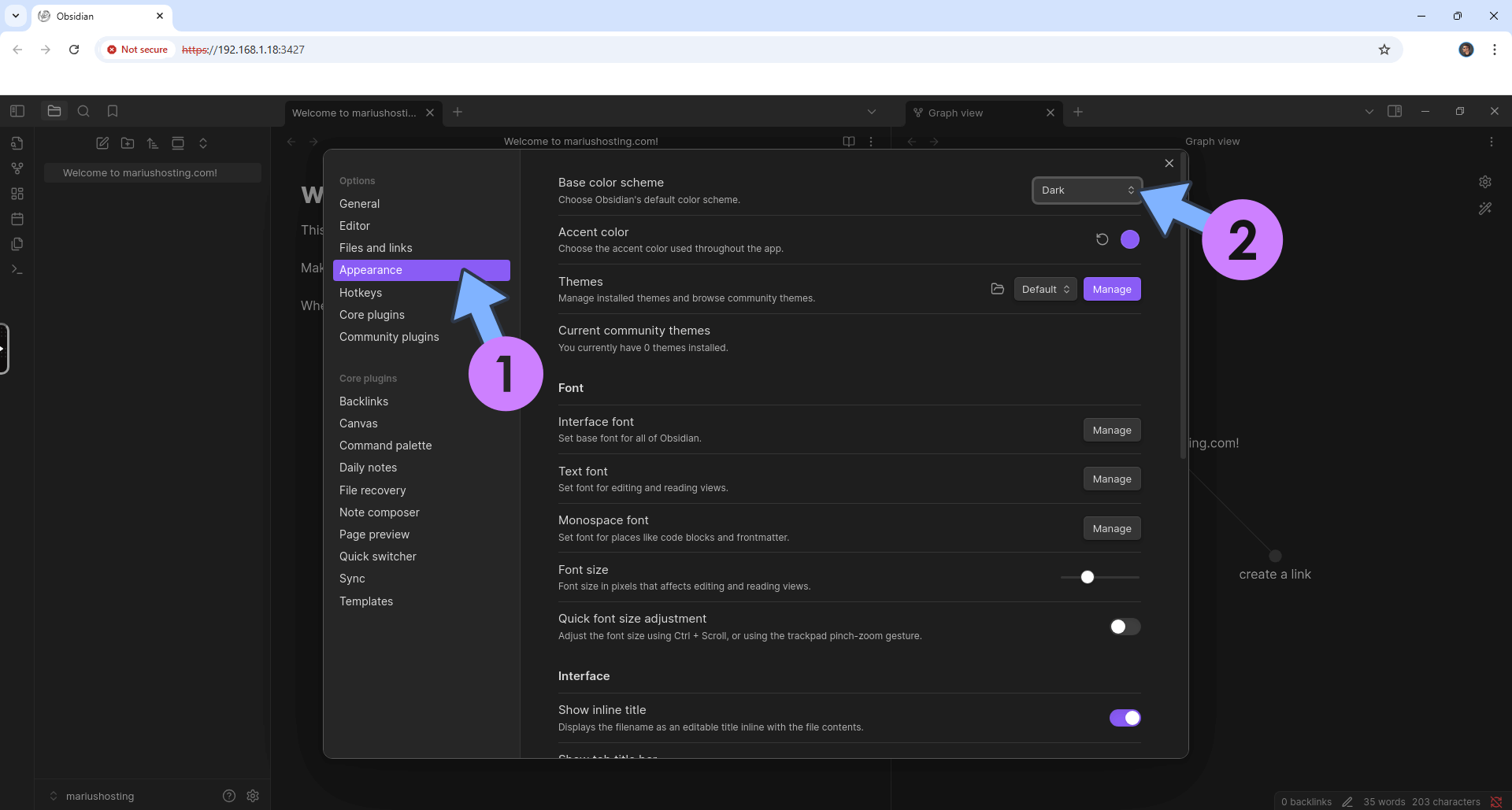The image size is (1512, 810).
Task: Select General in settings options
Action: pyautogui.click(x=421, y=204)
